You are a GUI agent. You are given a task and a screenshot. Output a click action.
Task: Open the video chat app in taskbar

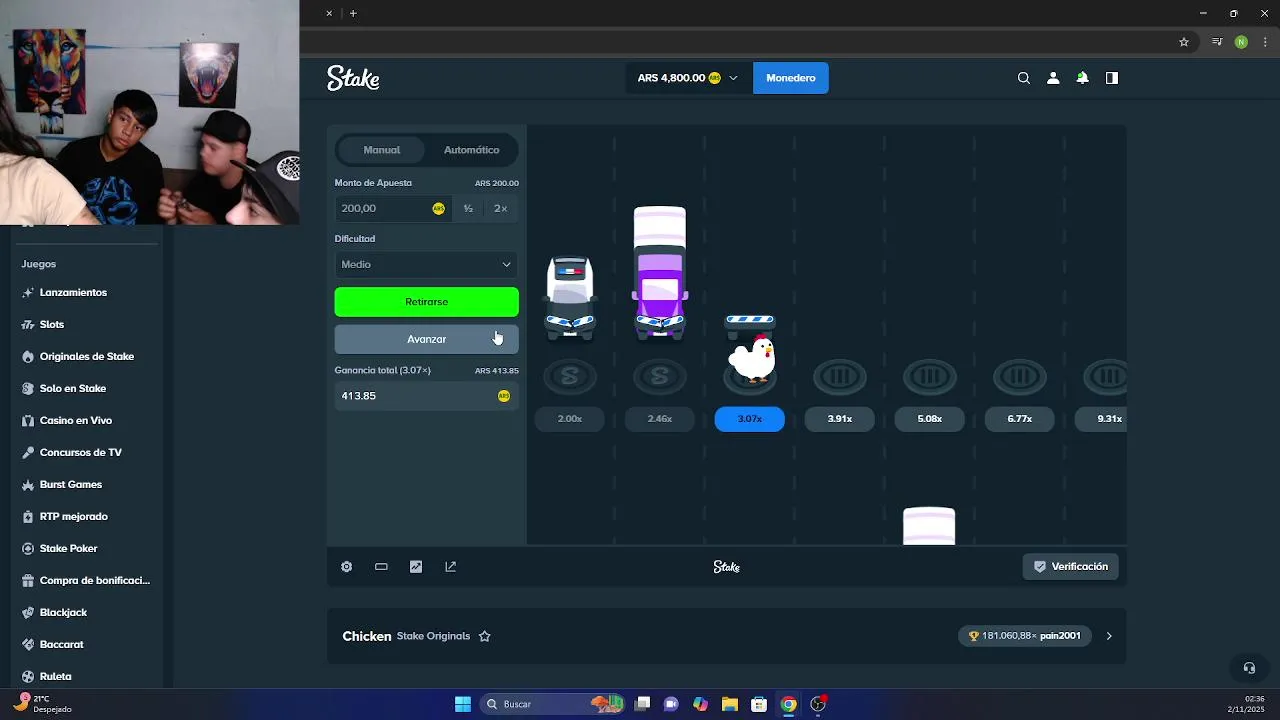(671, 704)
